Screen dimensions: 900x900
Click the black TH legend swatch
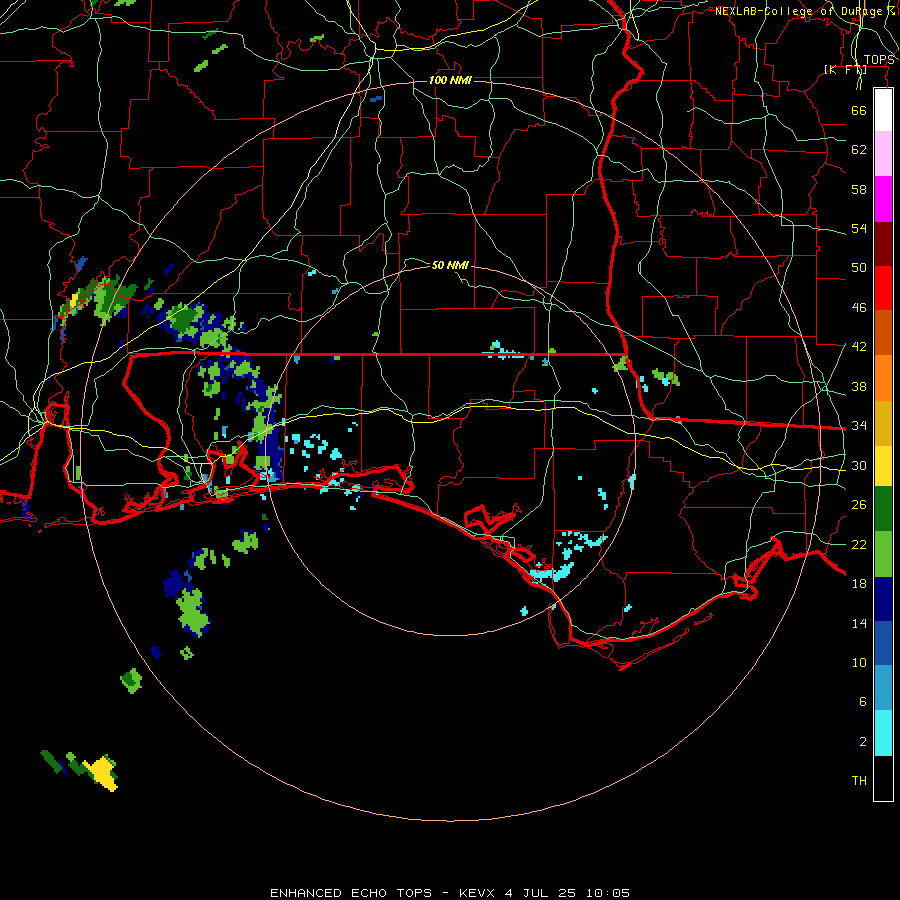click(x=883, y=778)
